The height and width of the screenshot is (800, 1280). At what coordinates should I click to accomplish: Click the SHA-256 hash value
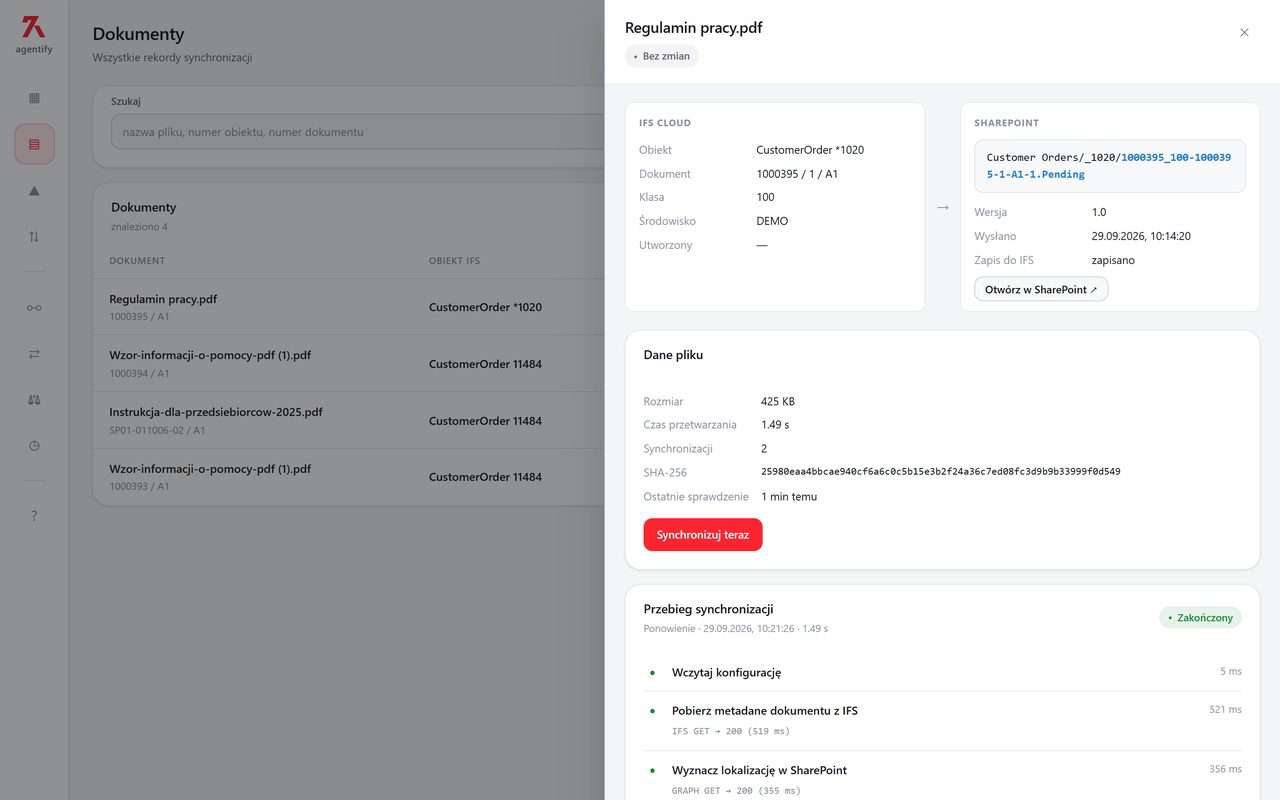coord(940,472)
